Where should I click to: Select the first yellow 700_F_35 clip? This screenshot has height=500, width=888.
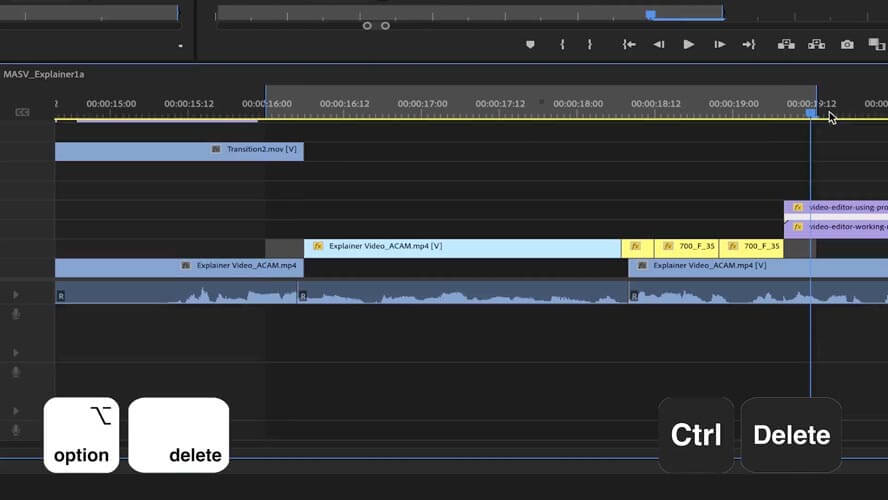tap(686, 249)
